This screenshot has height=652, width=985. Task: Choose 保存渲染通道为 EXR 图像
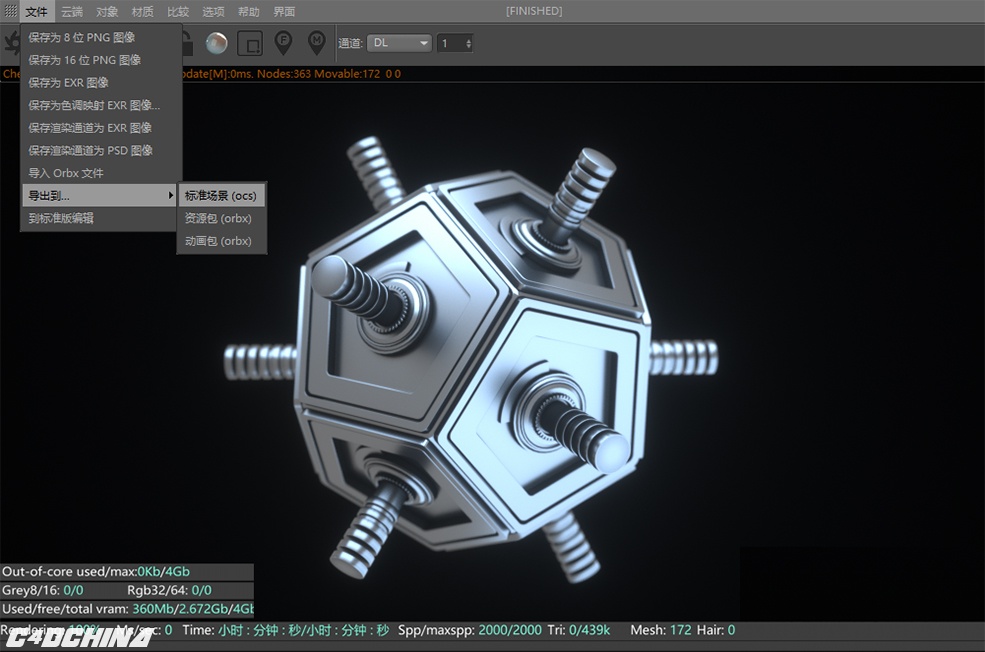(x=101, y=128)
